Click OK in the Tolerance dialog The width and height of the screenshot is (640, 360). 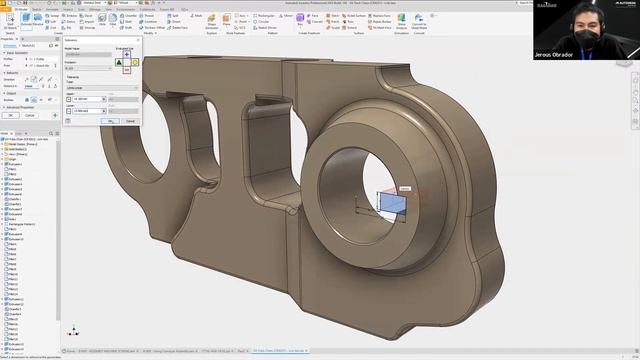110,121
